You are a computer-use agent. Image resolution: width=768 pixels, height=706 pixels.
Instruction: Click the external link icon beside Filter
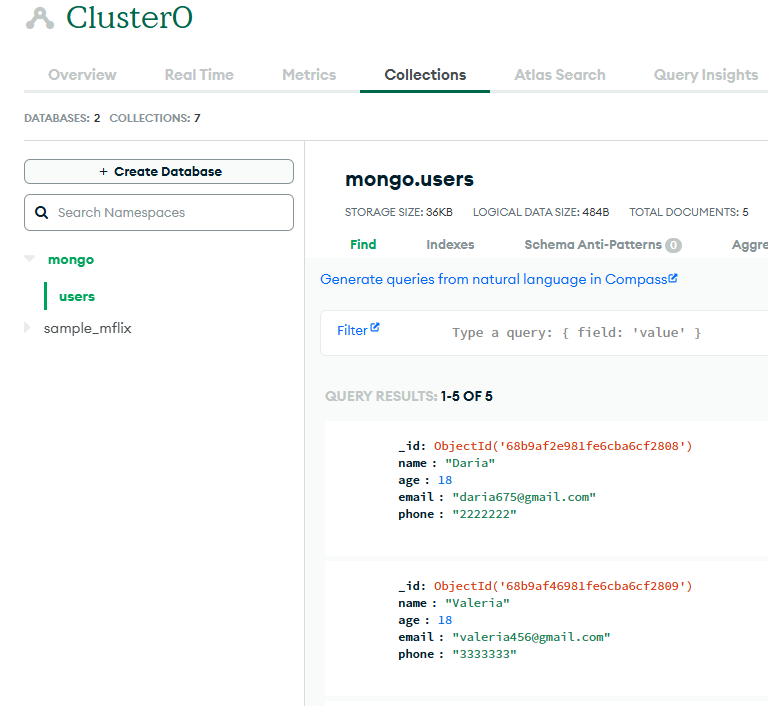coord(375,328)
